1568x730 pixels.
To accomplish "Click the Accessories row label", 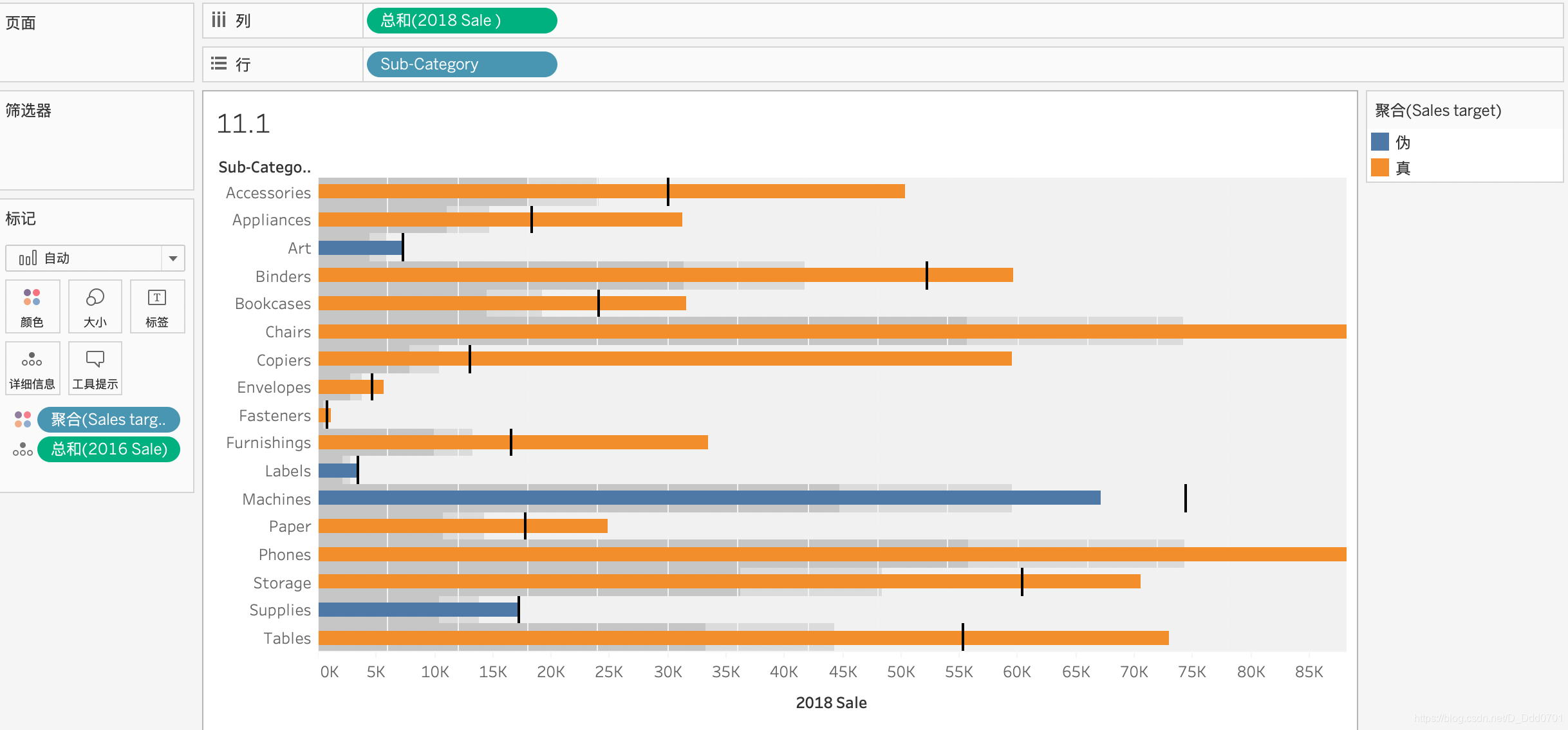I will (x=268, y=192).
